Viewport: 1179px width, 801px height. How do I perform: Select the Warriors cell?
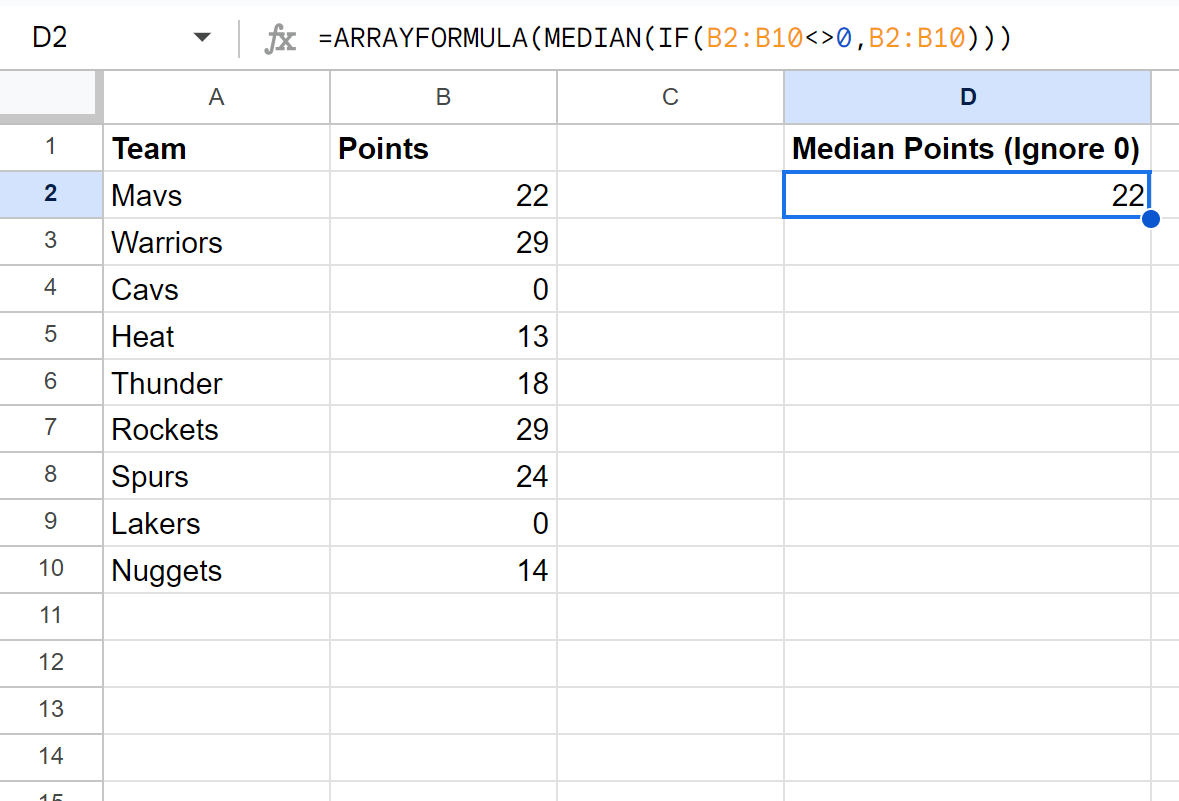pyautogui.click(x=217, y=241)
